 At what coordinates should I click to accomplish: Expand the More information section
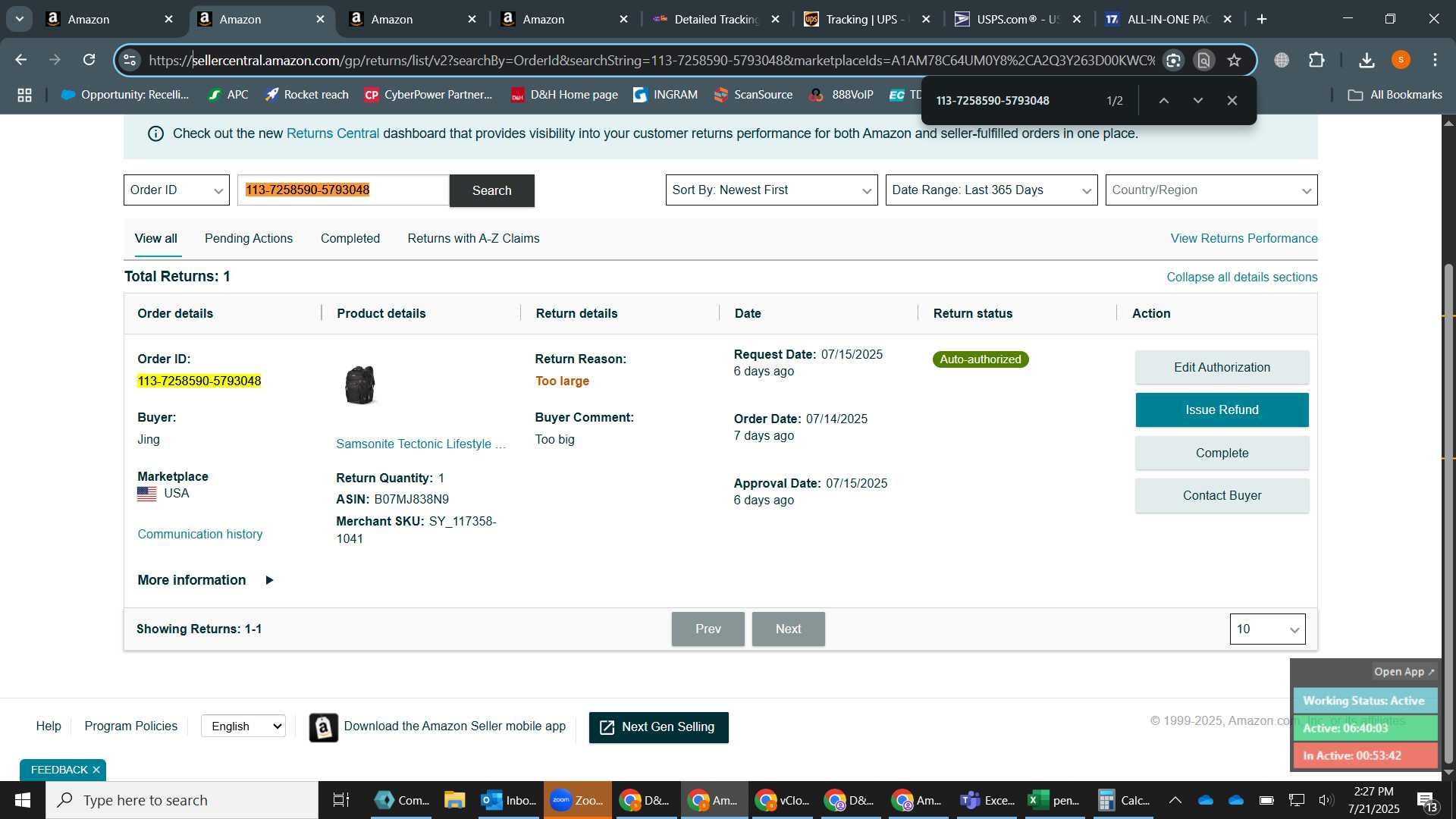(x=206, y=580)
